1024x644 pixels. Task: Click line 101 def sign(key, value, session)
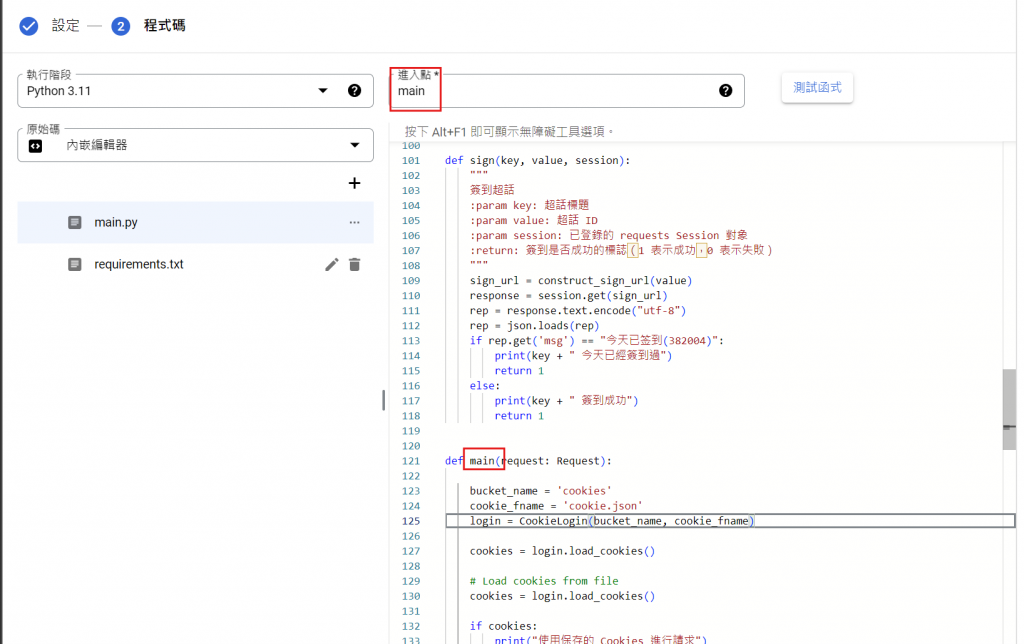537,161
